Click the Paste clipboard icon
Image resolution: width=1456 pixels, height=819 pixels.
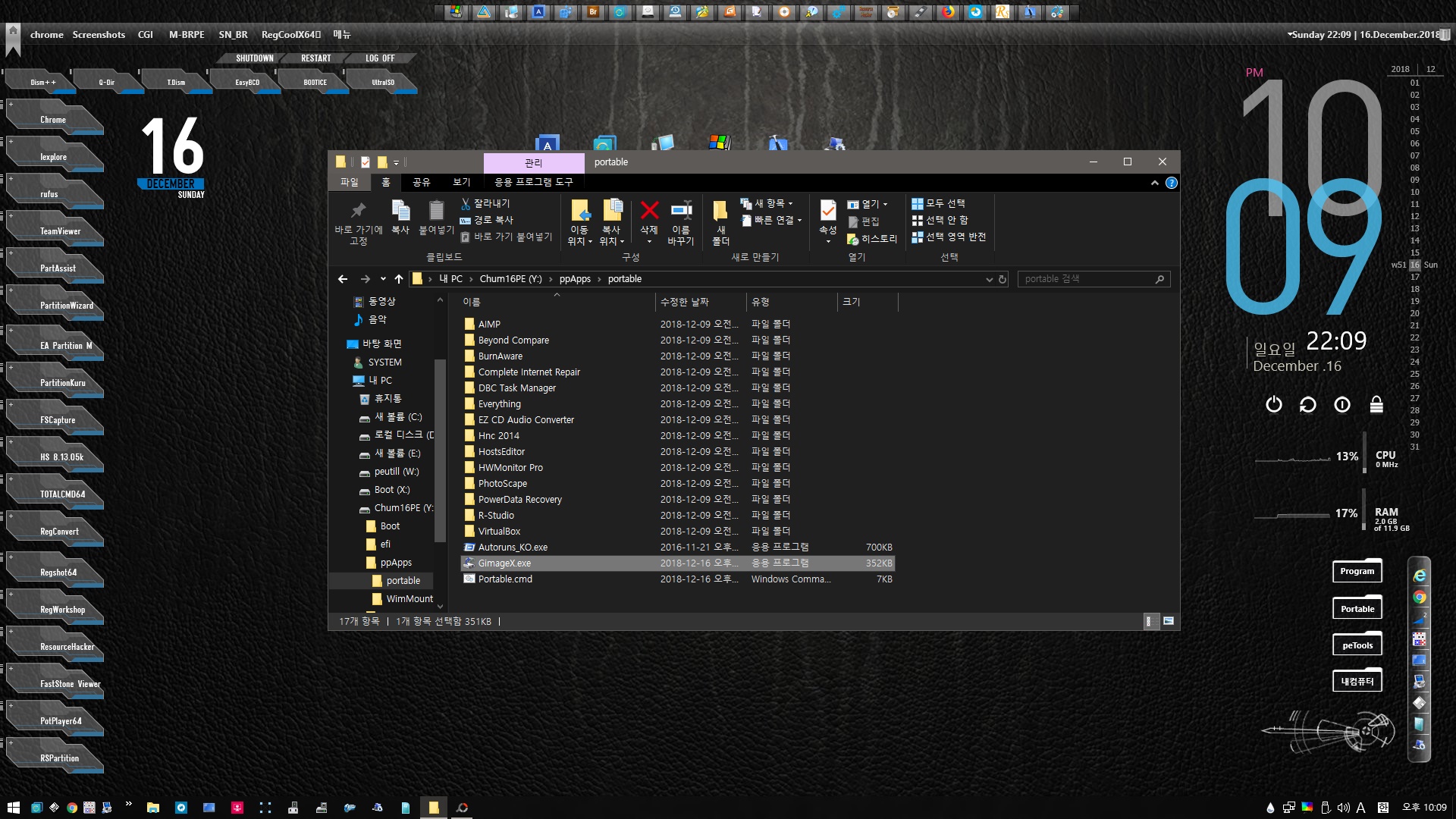(436, 210)
